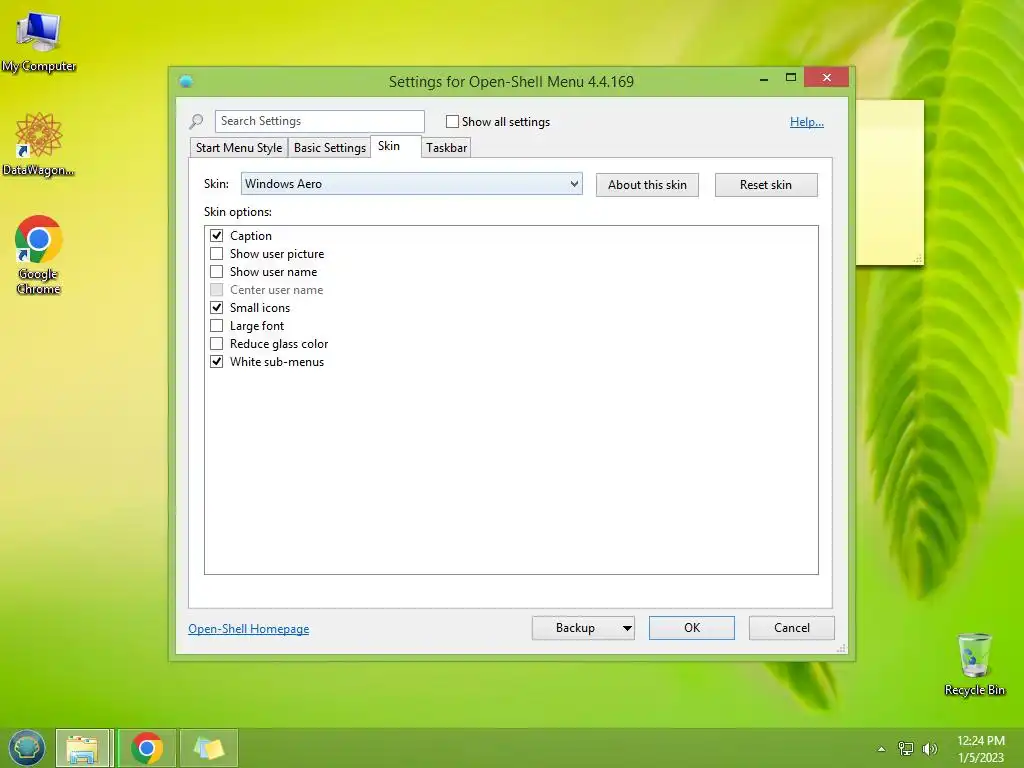This screenshot has height=768, width=1024.
Task: Open the DataWagon desktop shortcut
Action: [39, 144]
